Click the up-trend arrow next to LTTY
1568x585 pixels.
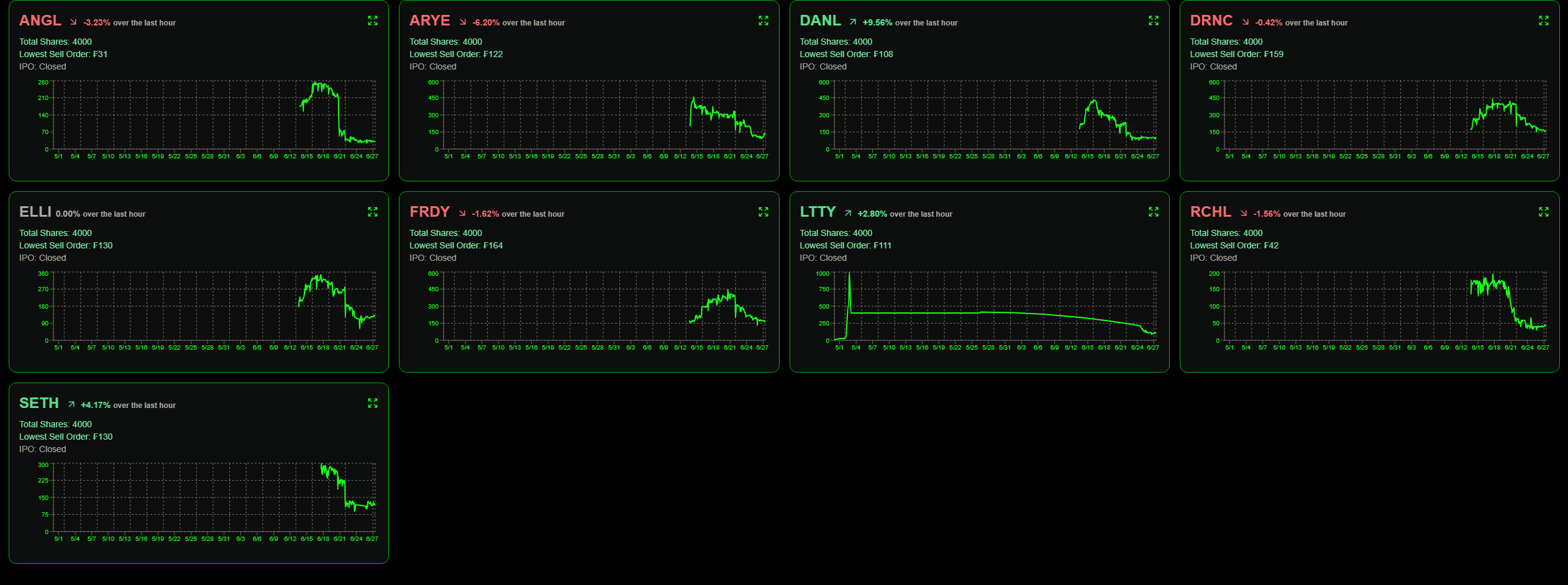[848, 213]
